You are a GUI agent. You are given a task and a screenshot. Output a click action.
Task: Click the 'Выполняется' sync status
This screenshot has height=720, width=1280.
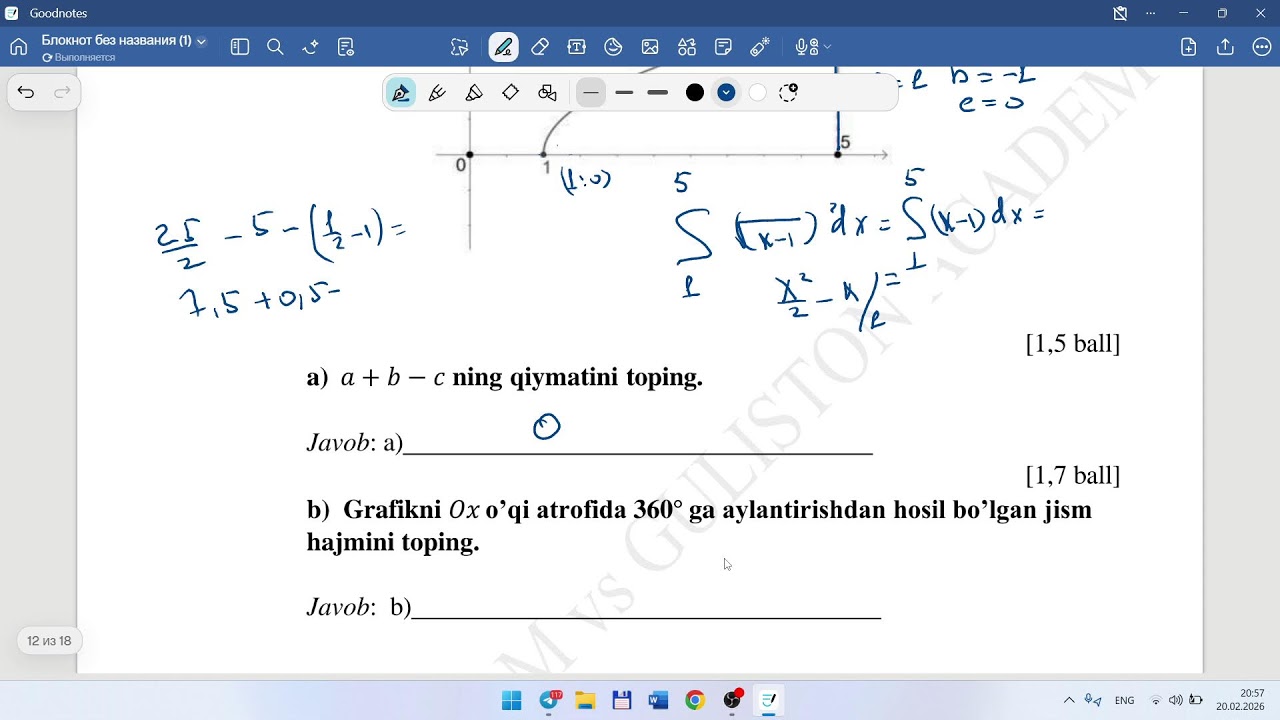click(79, 58)
